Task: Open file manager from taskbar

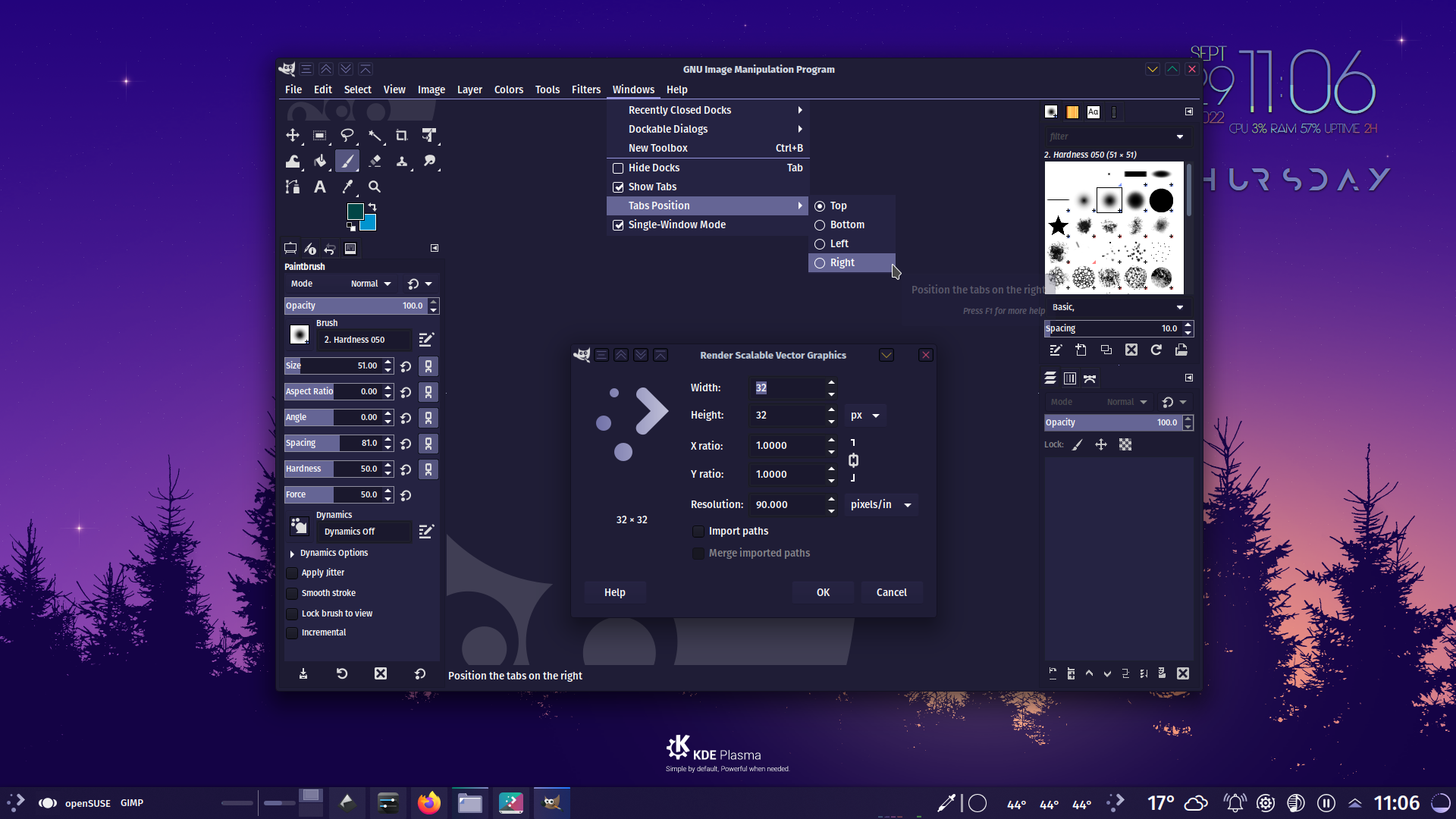Action: 469,802
